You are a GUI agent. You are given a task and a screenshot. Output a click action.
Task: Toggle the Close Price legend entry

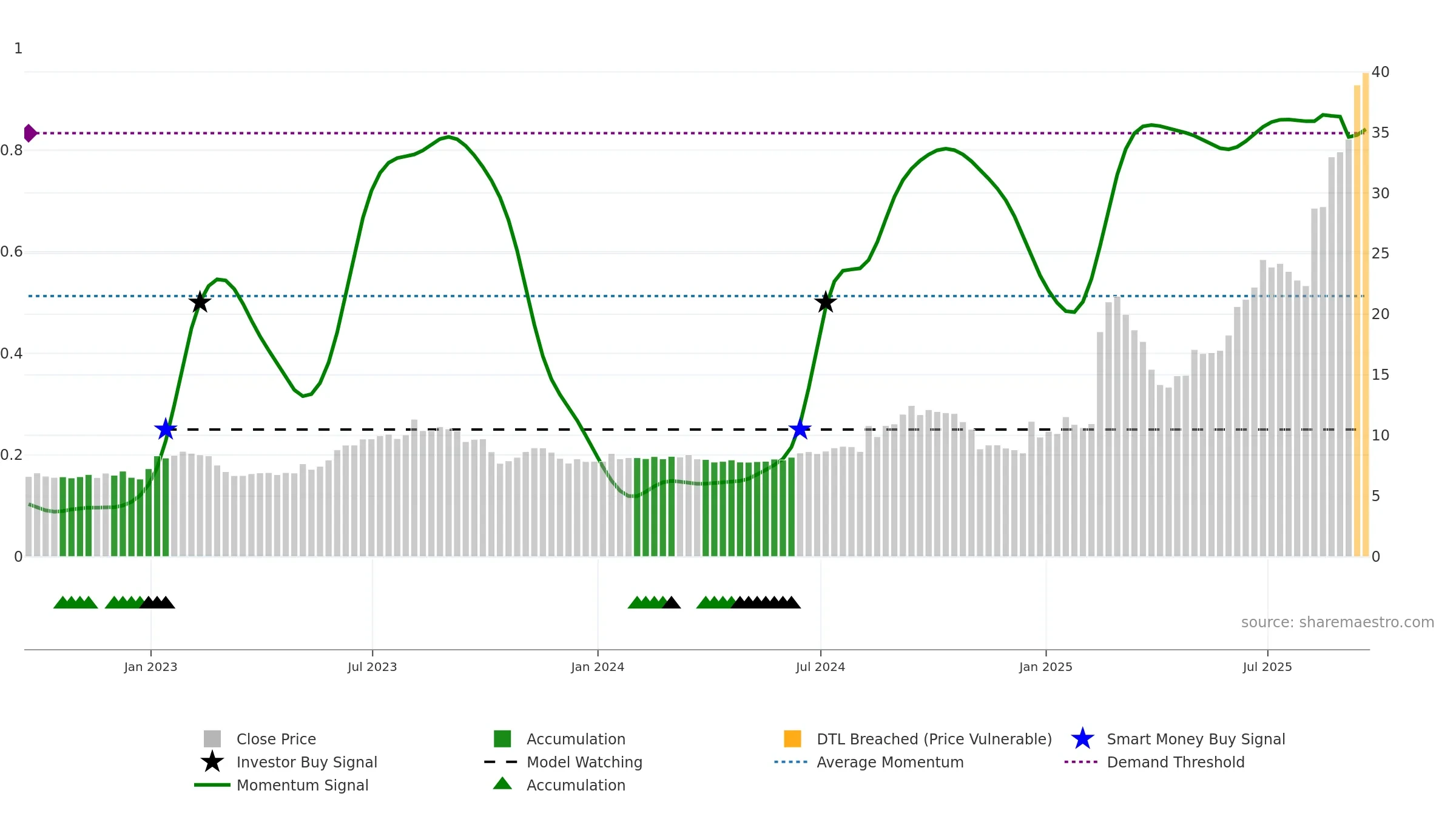click(x=276, y=739)
